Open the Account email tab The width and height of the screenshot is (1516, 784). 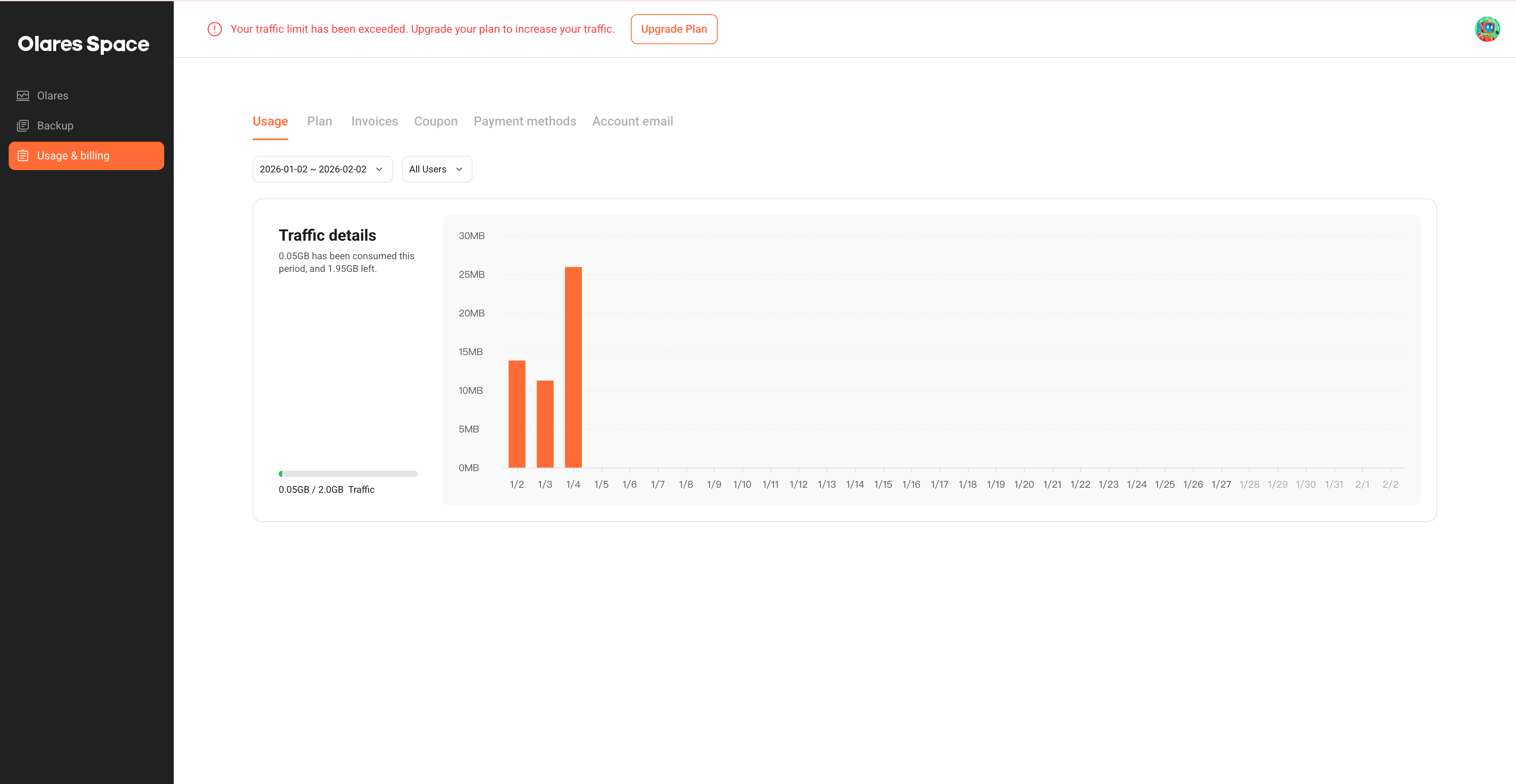(x=632, y=121)
